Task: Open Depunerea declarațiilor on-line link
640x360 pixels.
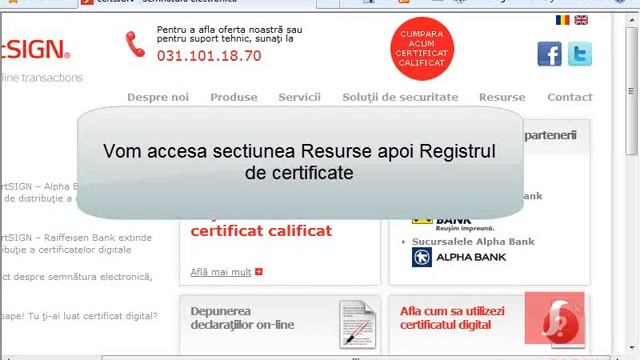Action: coord(242,318)
